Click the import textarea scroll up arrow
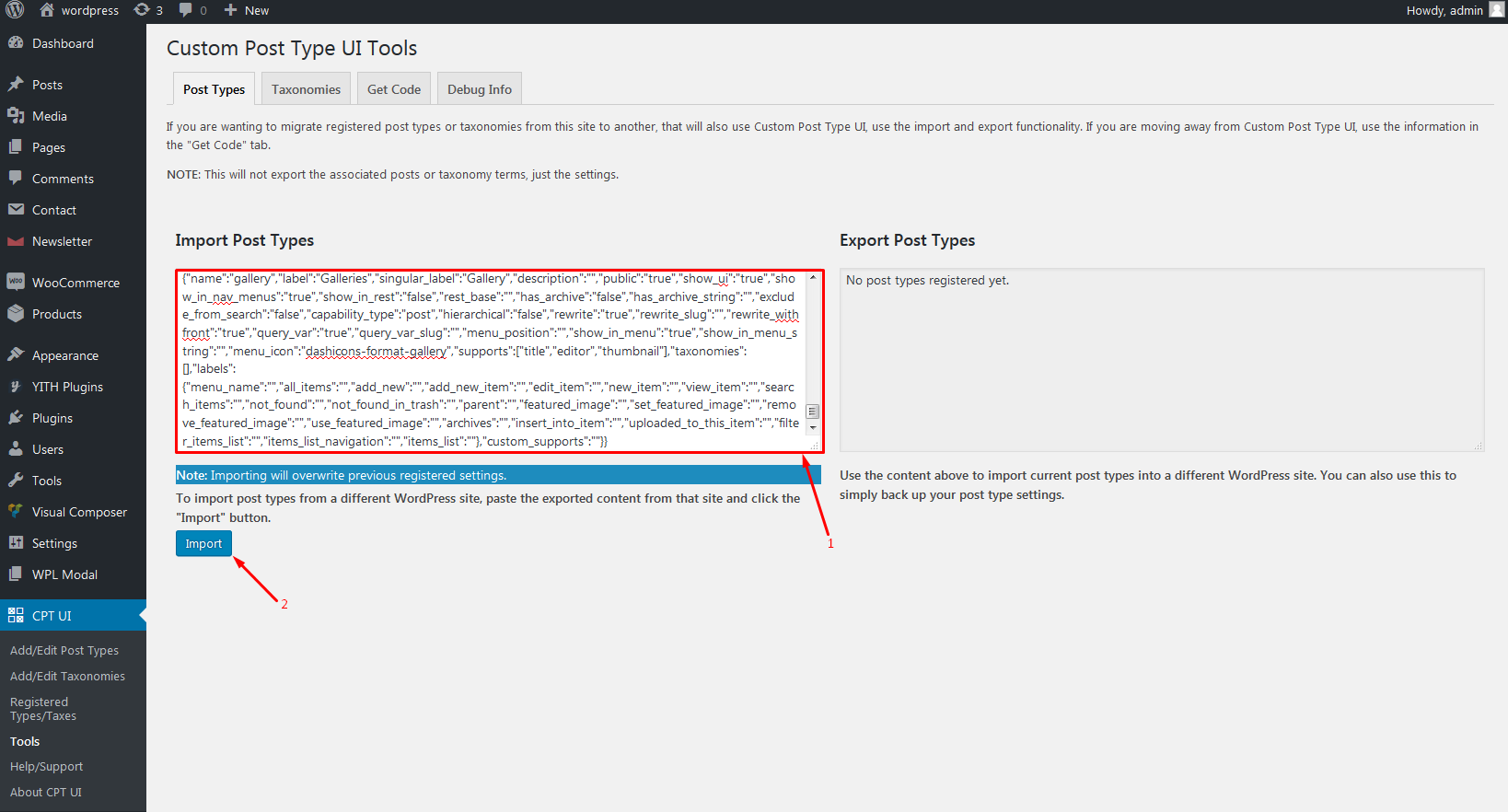The width and height of the screenshot is (1508, 812). pyautogui.click(x=812, y=277)
